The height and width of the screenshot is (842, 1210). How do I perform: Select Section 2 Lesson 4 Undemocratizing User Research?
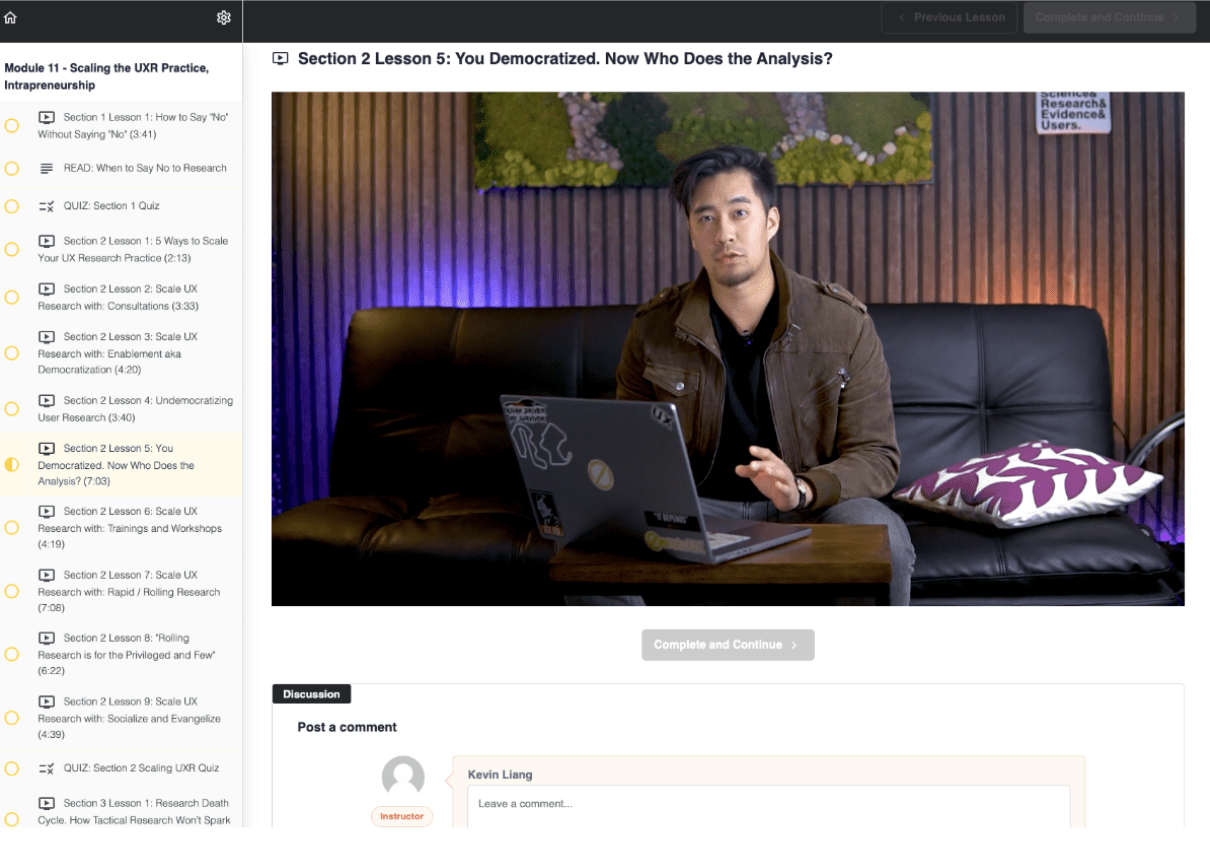click(135, 409)
